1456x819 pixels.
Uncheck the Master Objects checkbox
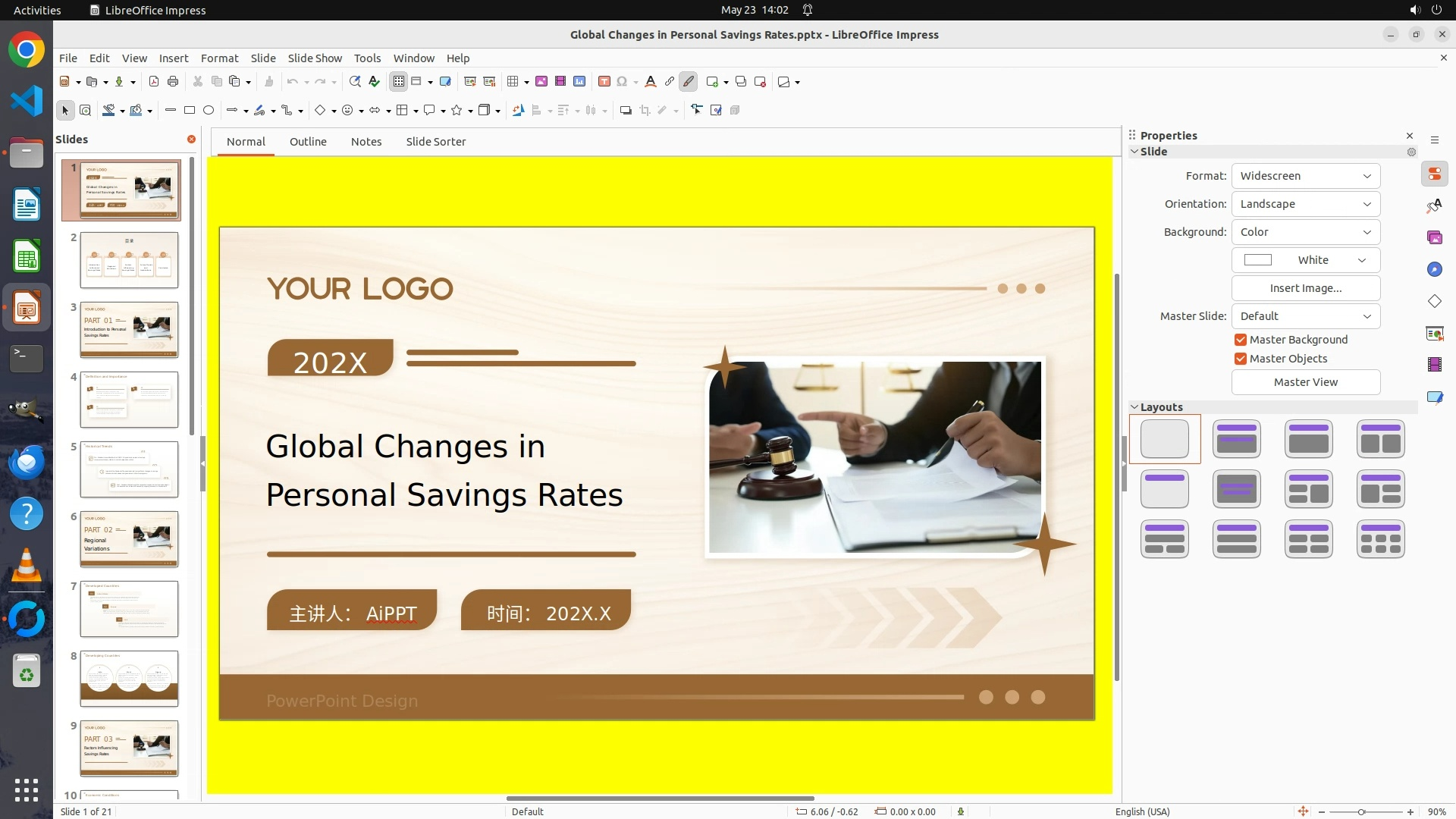pyautogui.click(x=1241, y=359)
